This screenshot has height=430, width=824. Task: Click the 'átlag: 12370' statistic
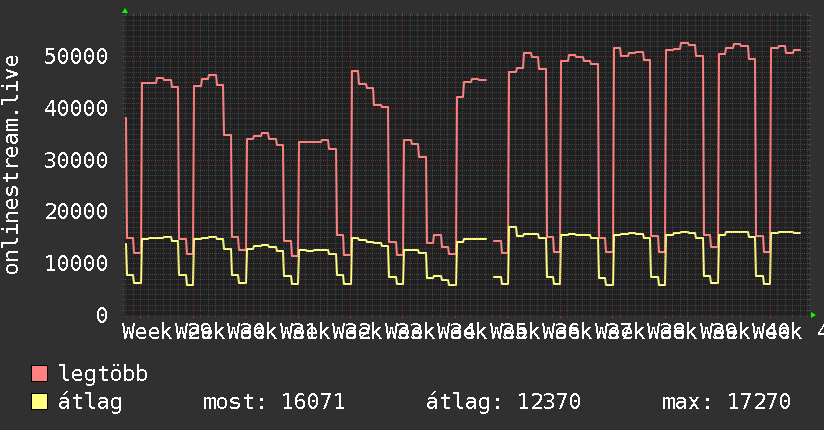click(503, 402)
